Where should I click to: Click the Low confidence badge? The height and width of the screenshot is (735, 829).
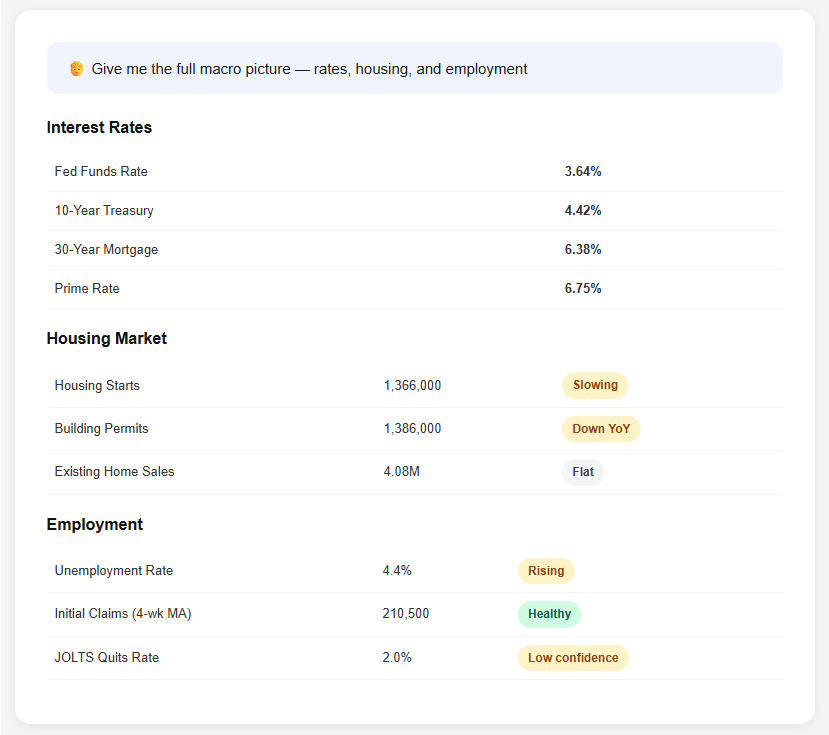573,657
